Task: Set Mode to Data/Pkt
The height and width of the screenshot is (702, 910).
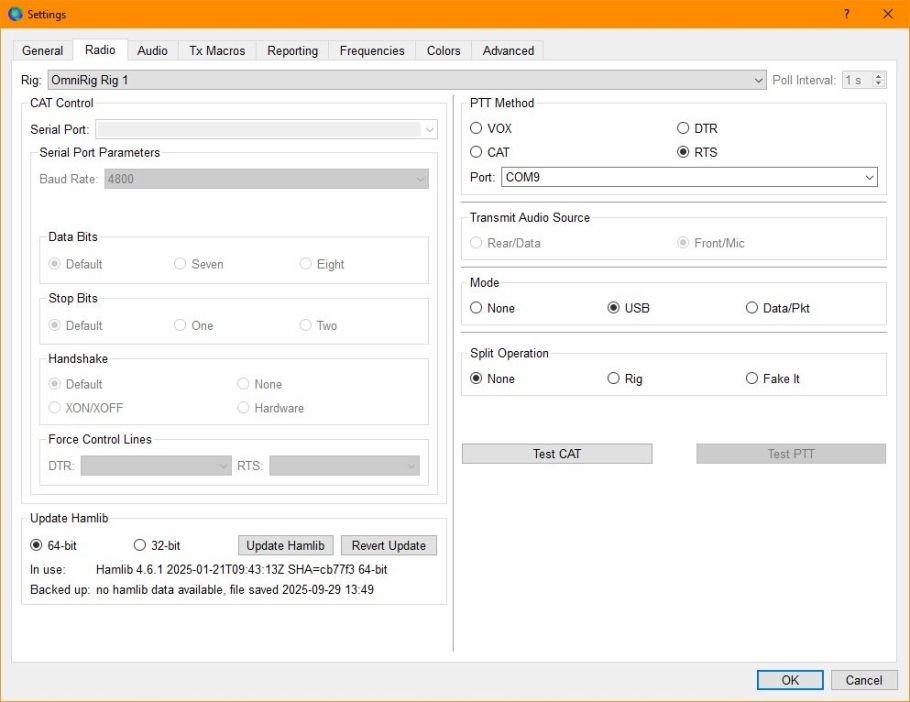Action: (752, 308)
